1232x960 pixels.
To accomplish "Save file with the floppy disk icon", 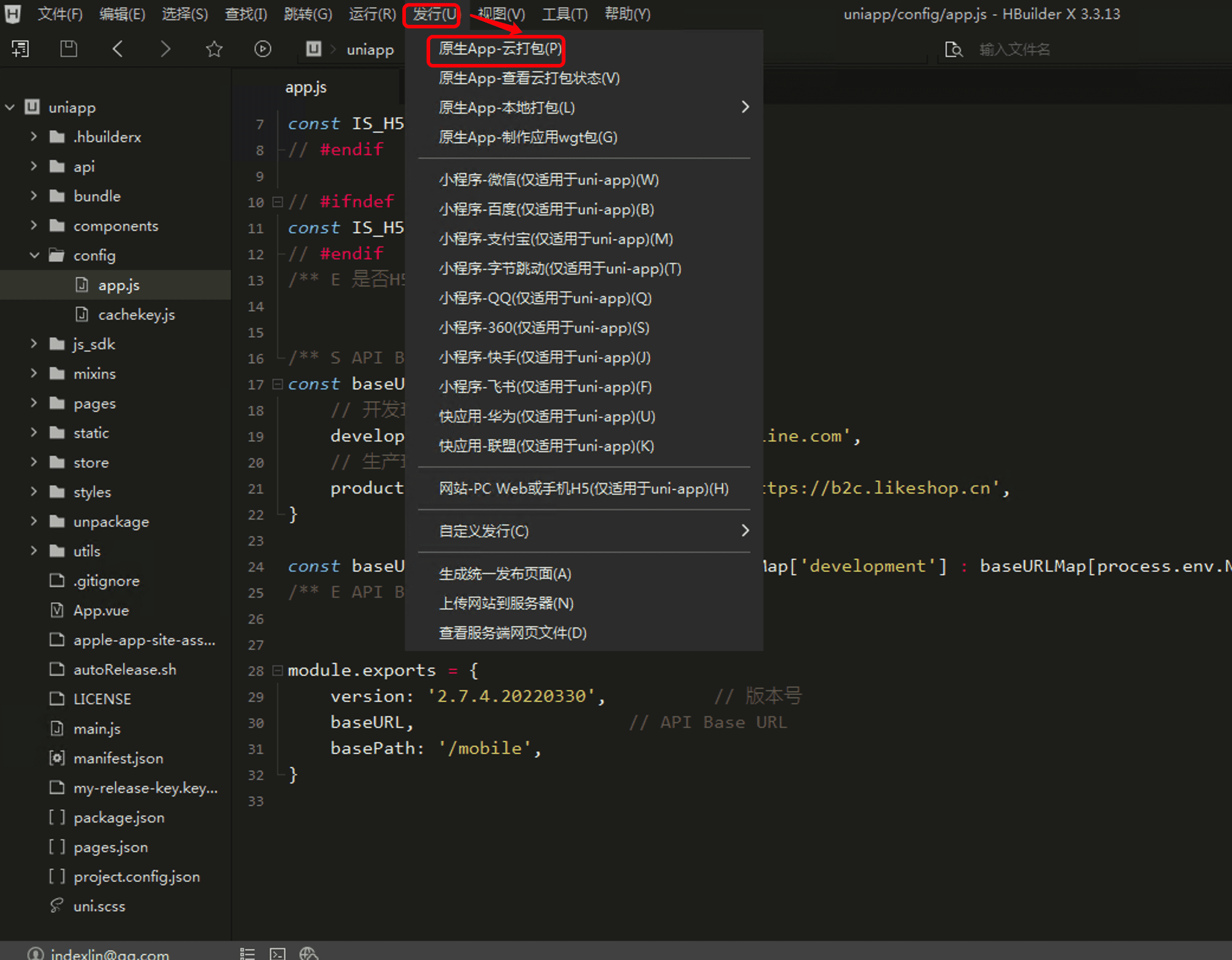I will pos(69,49).
